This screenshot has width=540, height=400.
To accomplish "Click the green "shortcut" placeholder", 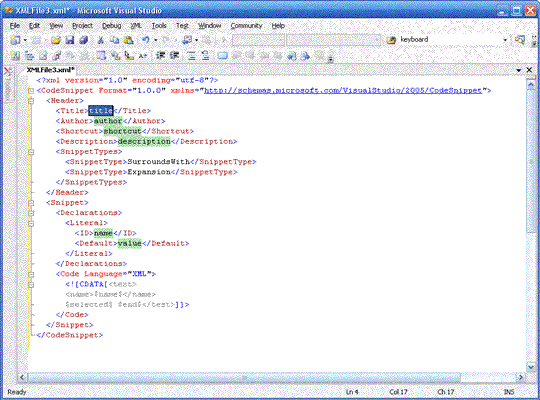I will (x=123, y=131).
